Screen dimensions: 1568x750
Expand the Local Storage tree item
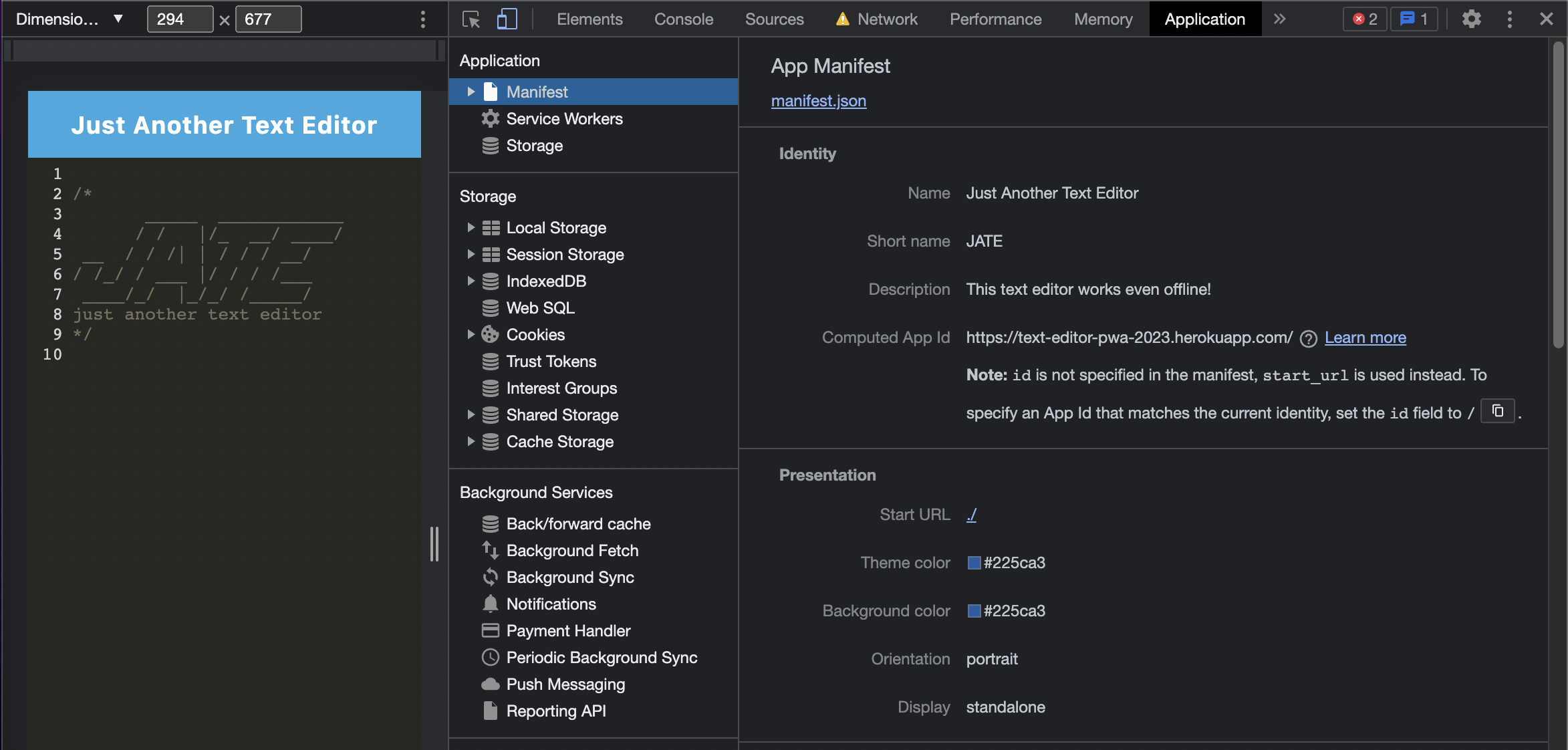point(471,228)
